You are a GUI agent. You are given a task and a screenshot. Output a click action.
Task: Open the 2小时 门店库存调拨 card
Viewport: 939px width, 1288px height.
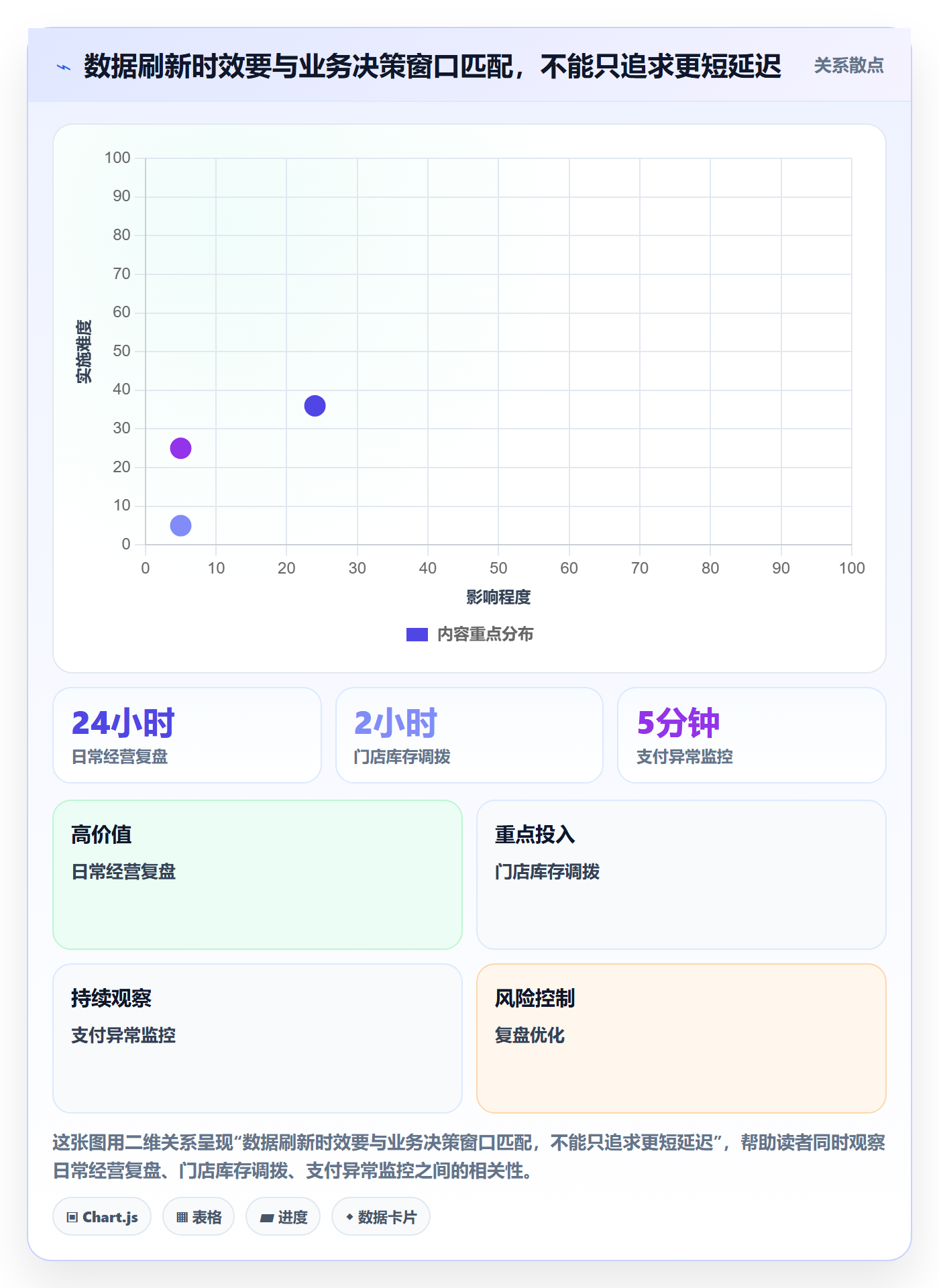469,735
